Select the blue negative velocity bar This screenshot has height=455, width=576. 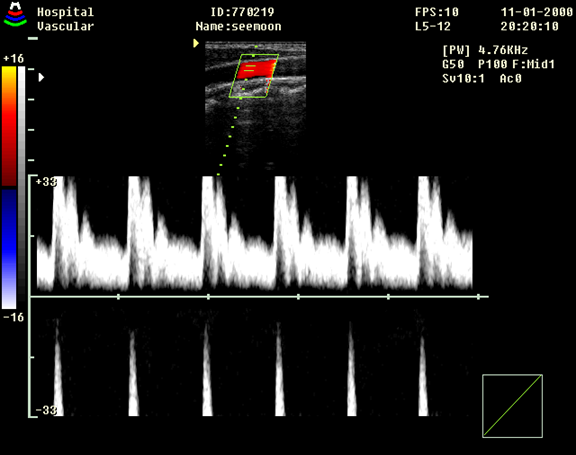pyautogui.click(x=9, y=249)
